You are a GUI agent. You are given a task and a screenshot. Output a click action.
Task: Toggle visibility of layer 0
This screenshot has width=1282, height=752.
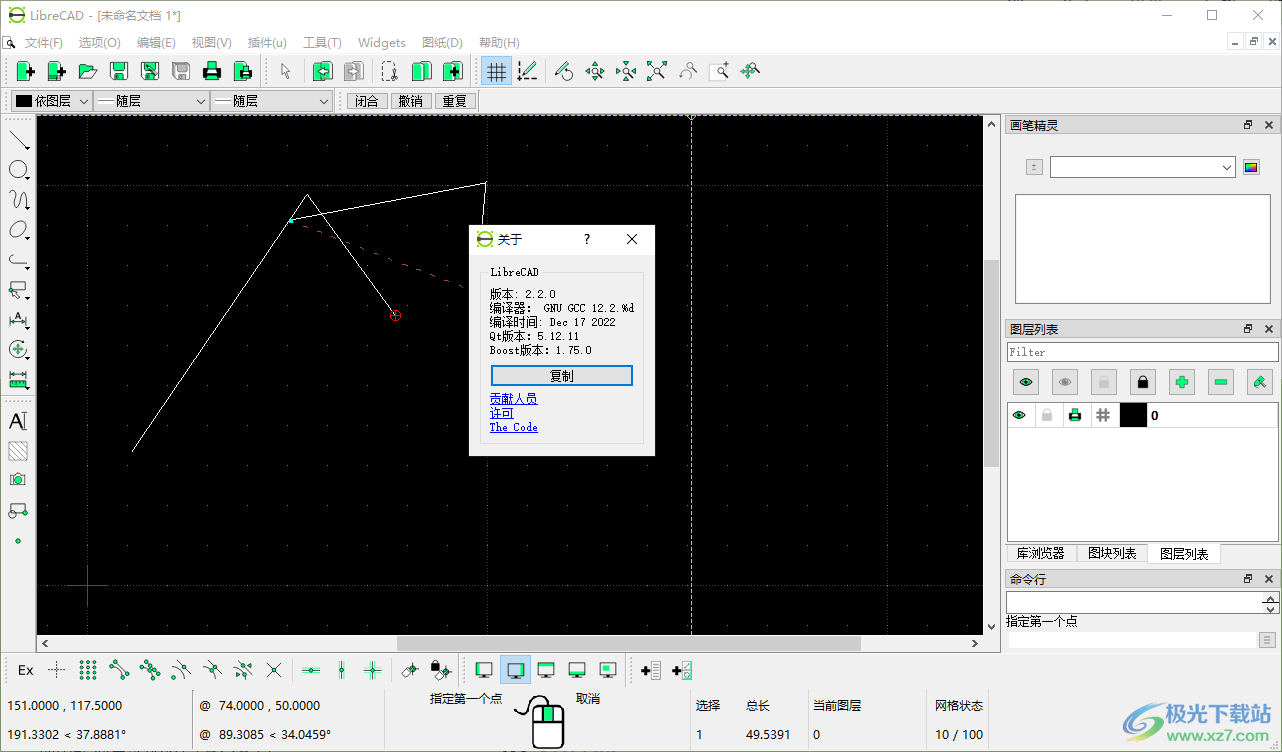click(1020, 415)
